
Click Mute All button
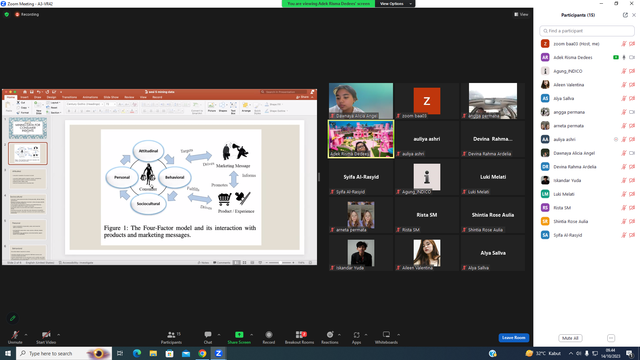click(x=570, y=338)
